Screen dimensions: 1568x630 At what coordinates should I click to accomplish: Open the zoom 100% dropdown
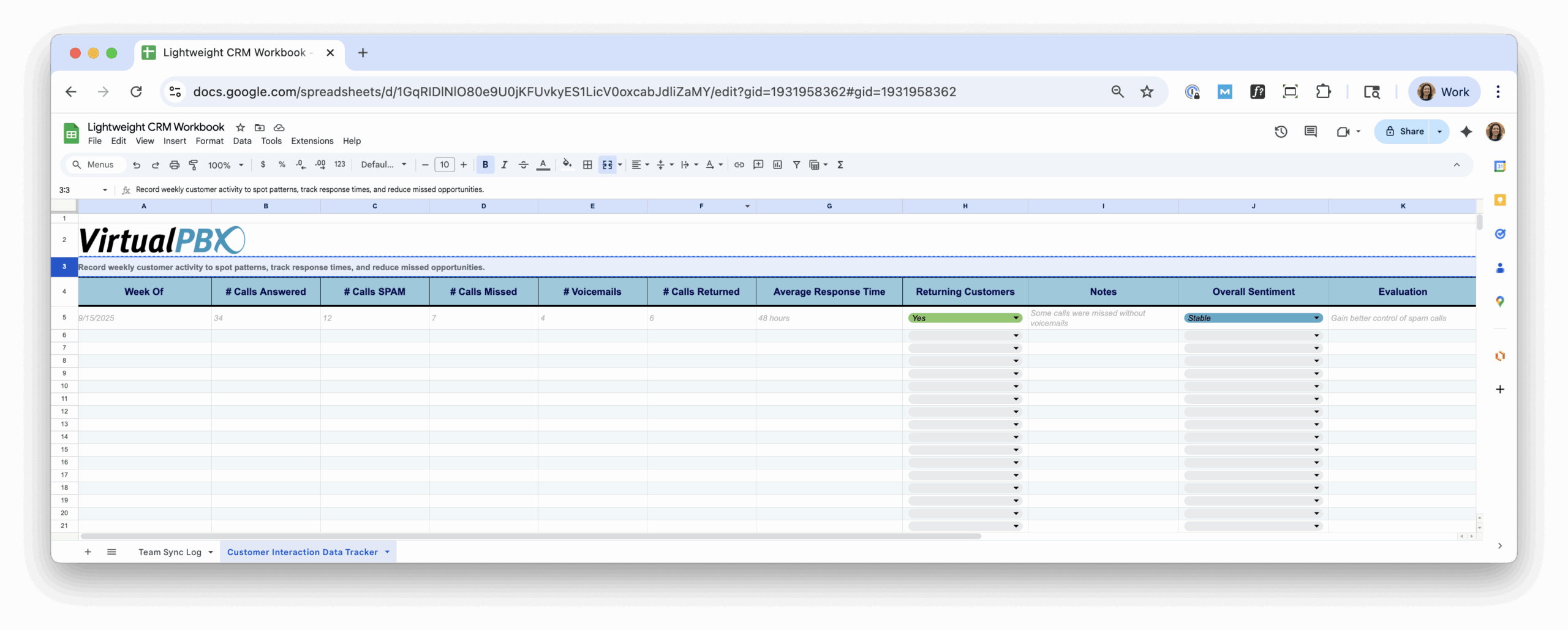(x=225, y=165)
